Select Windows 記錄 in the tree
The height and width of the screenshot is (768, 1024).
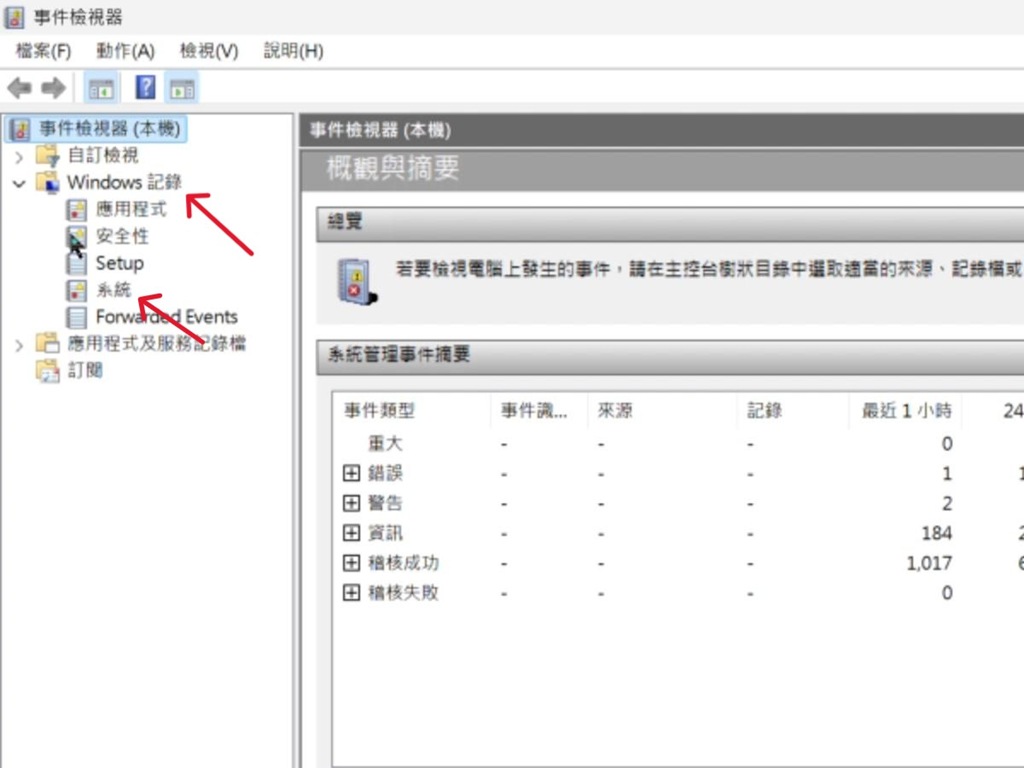coord(124,182)
